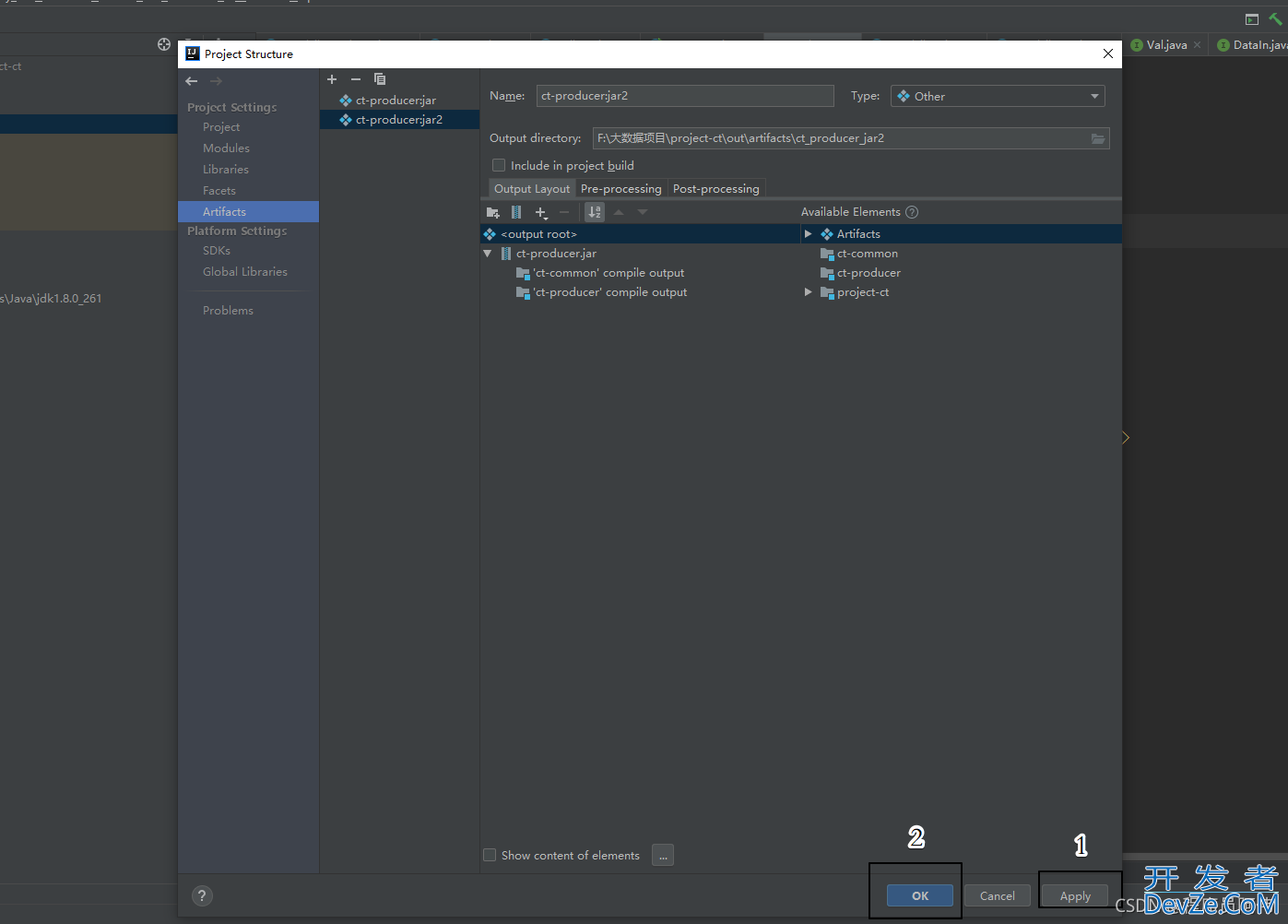
Task: Click the locate target icon in the project panel
Action: (164, 44)
